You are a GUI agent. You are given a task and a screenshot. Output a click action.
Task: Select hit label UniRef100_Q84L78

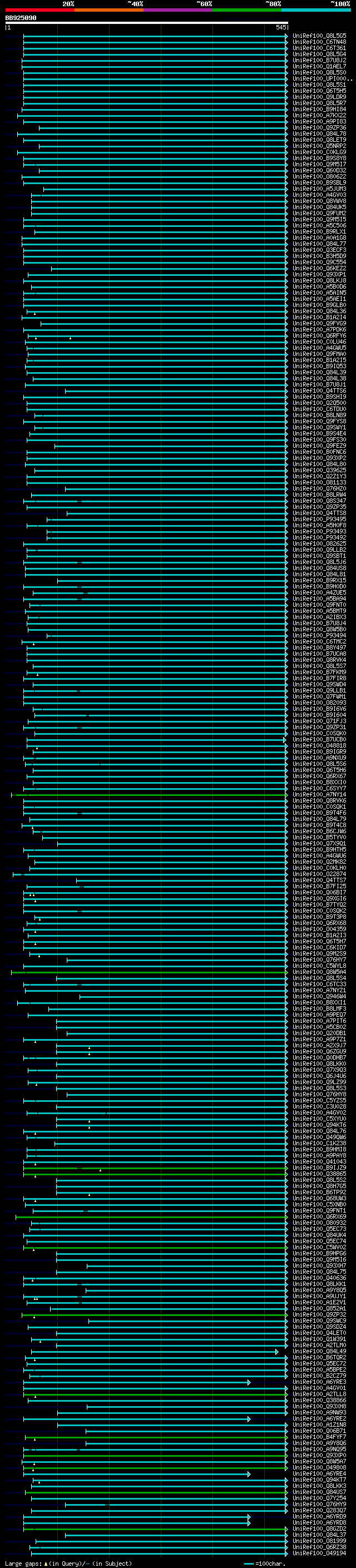pyautogui.click(x=319, y=134)
